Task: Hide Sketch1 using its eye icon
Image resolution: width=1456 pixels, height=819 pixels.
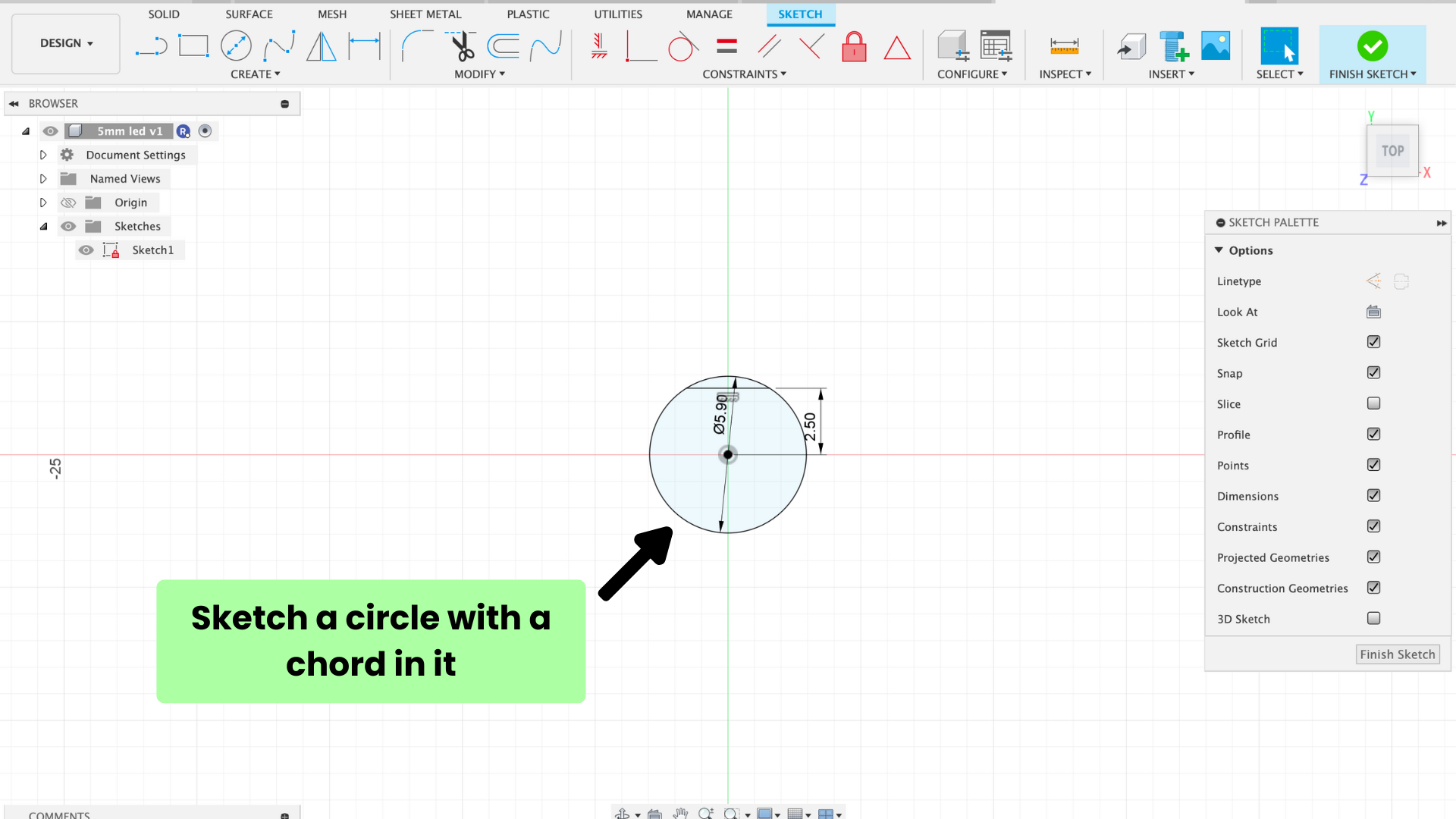Action: 86,250
